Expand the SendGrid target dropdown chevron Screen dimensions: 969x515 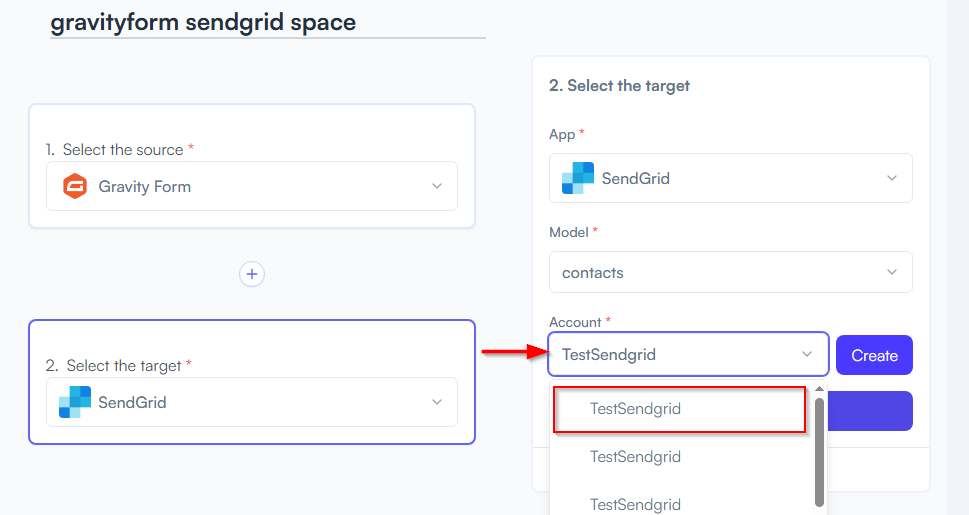[x=437, y=402]
